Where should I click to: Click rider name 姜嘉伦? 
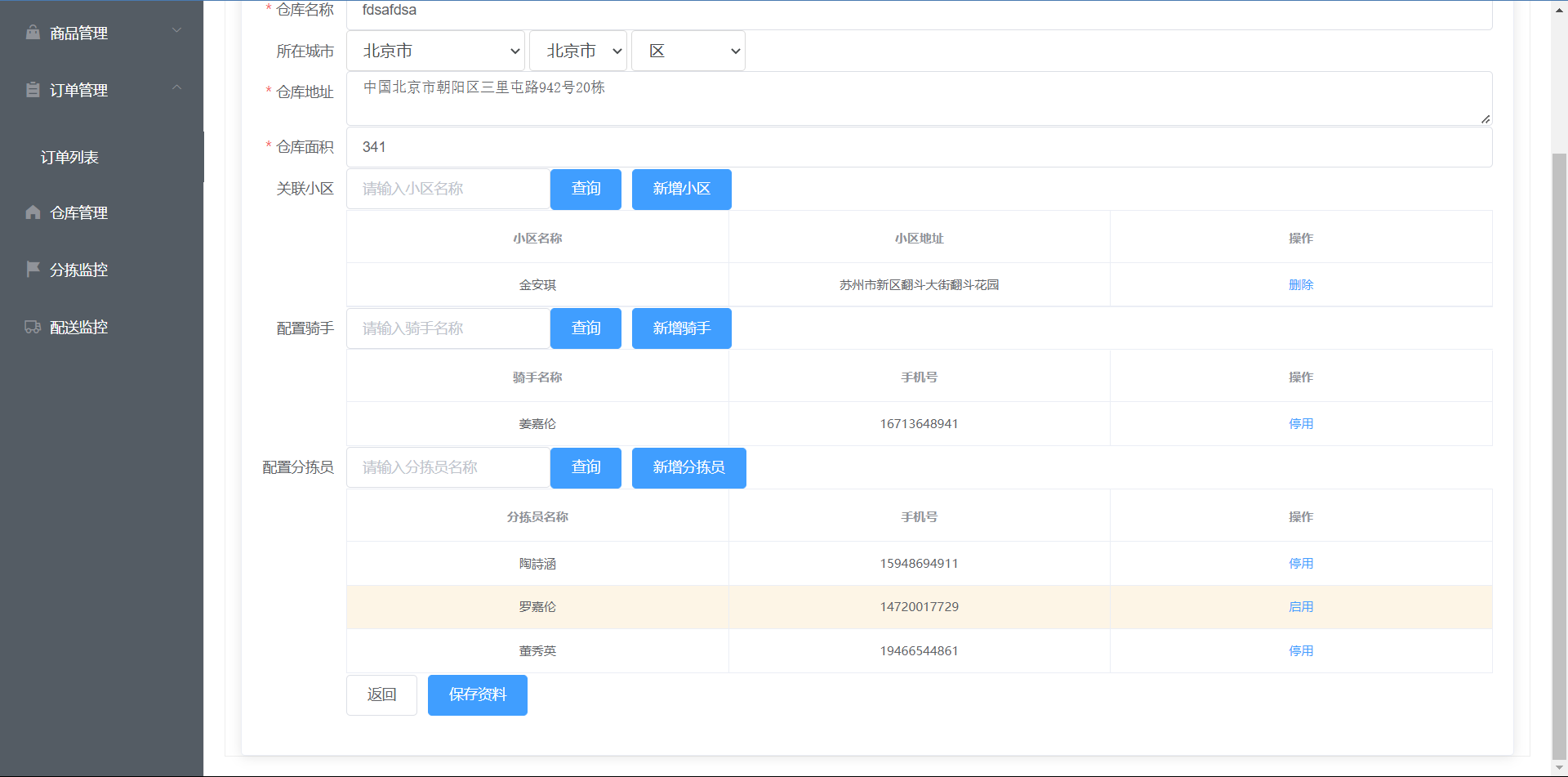click(x=537, y=424)
